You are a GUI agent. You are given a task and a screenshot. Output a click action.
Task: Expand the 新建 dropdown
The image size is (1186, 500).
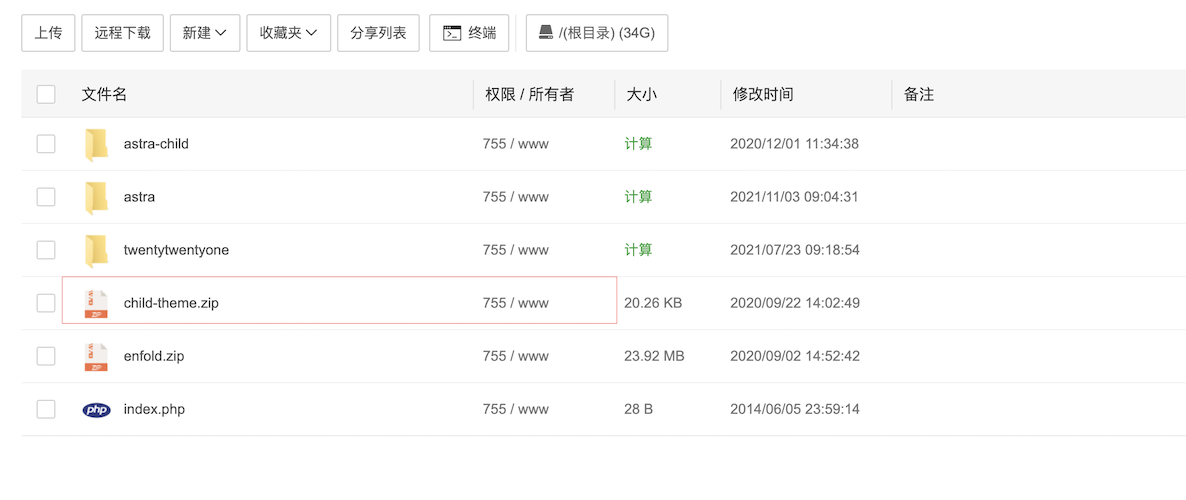click(204, 33)
